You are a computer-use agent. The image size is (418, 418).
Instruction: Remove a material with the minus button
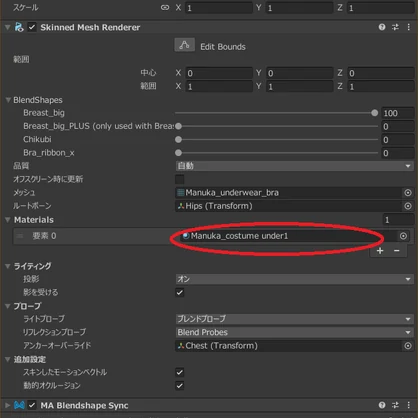coord(397,251)
